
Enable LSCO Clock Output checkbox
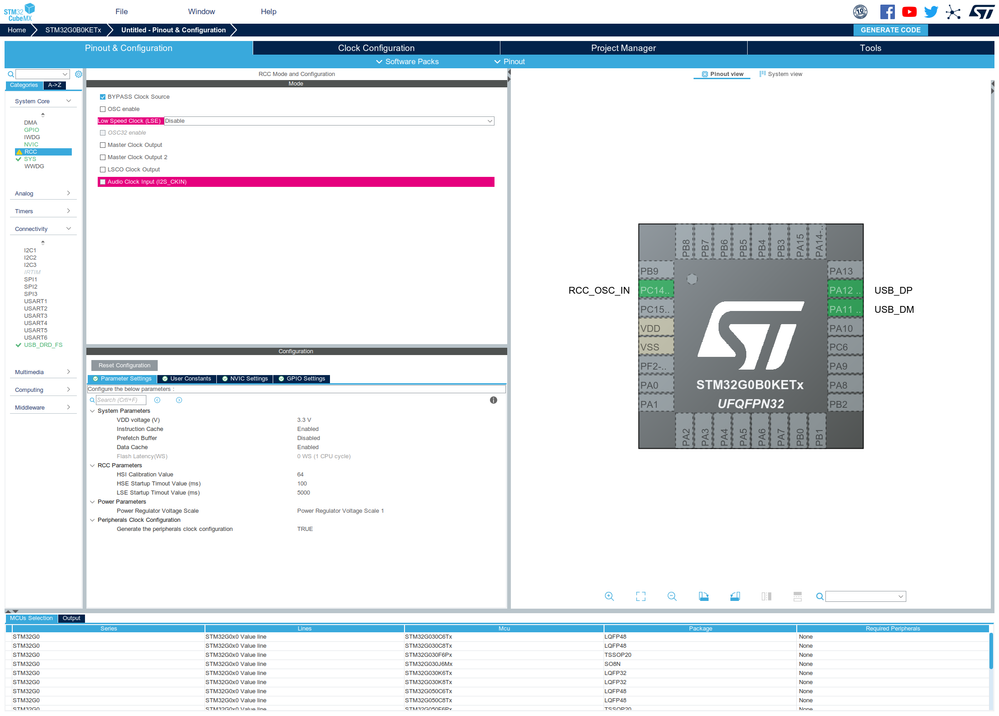click(103, 169)
